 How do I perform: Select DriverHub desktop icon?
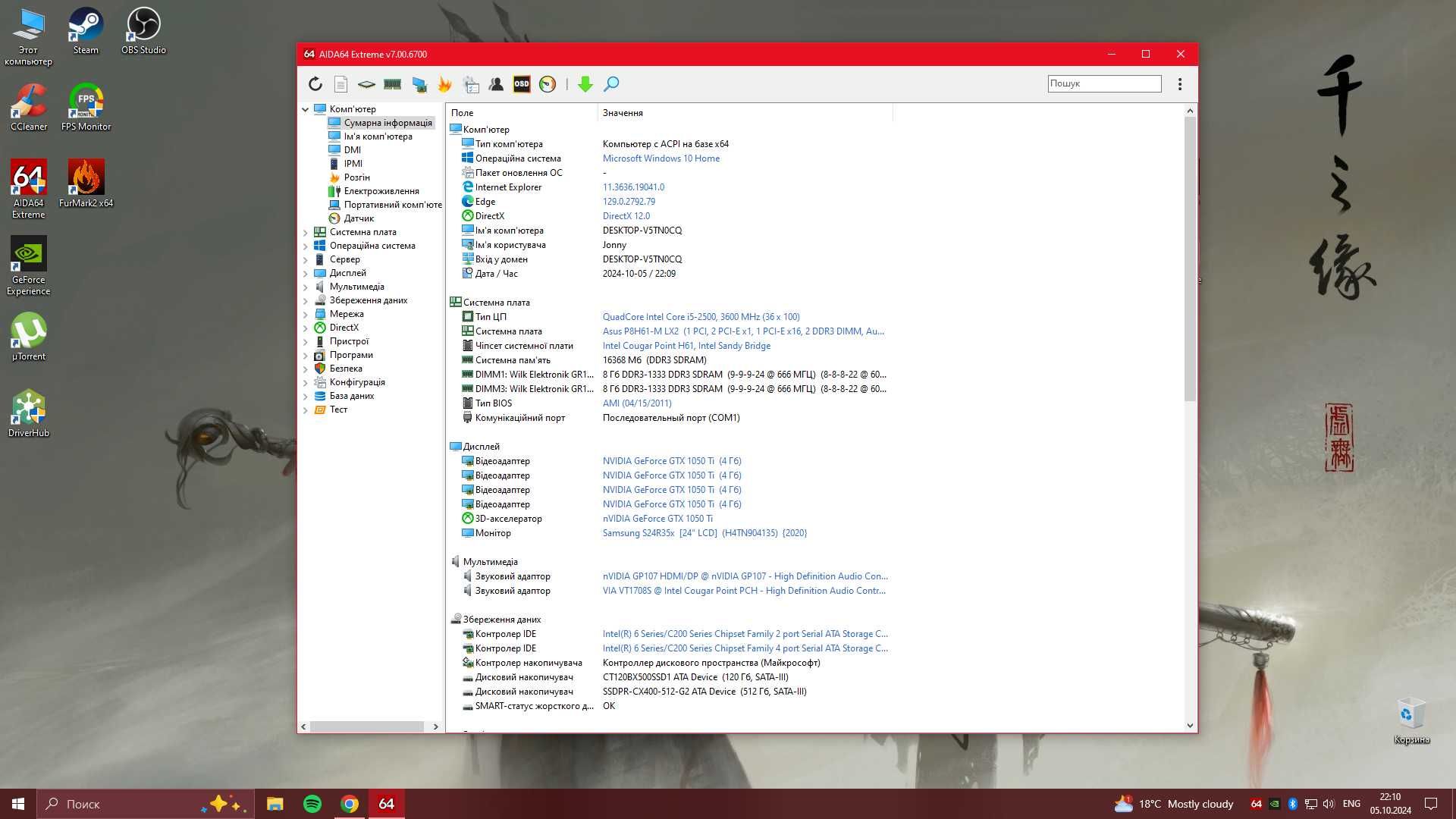(29, 413)
